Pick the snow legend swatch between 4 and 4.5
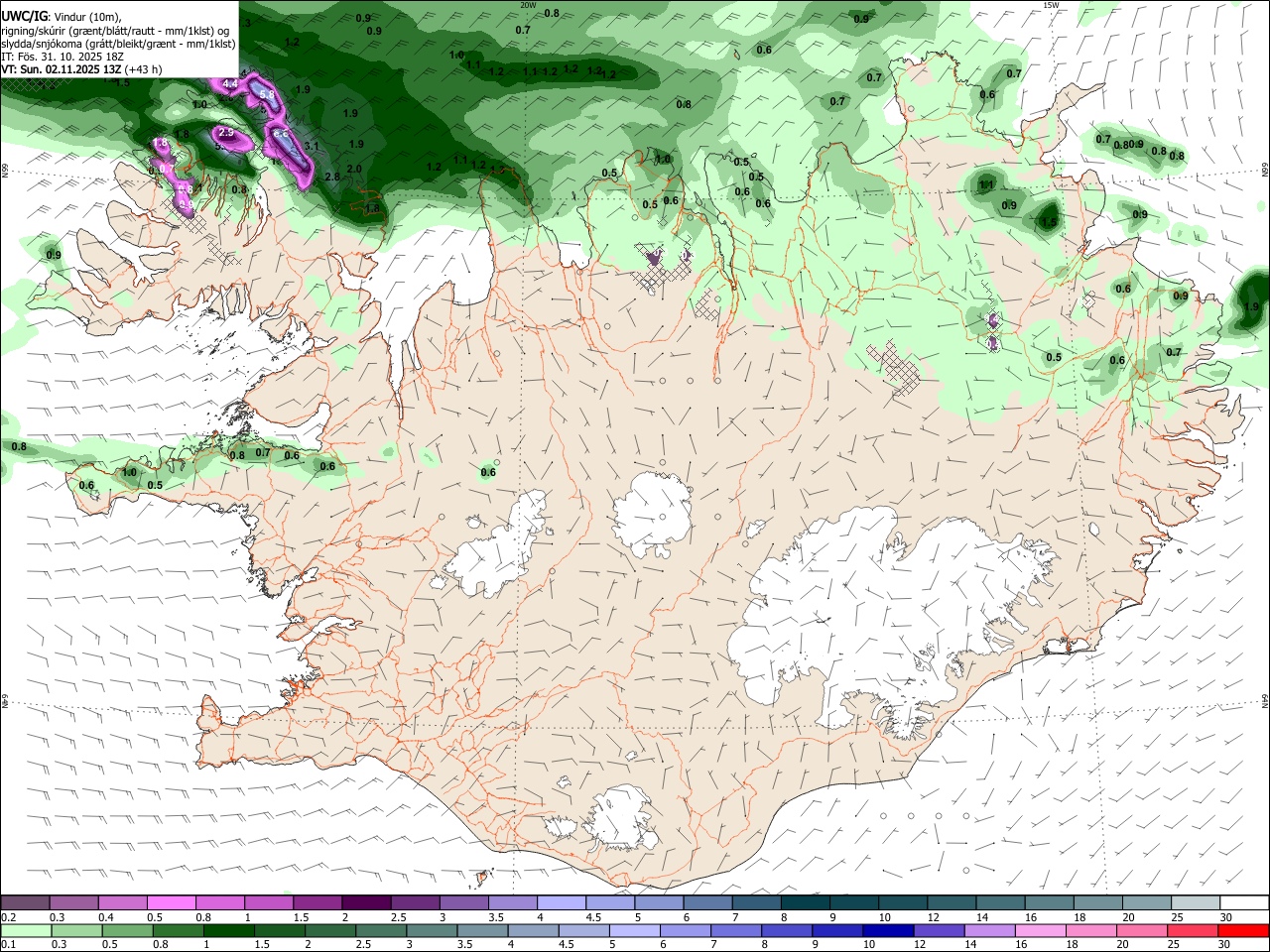The width and height of the screenshot is (1270, 952). (x=561, y=902)
